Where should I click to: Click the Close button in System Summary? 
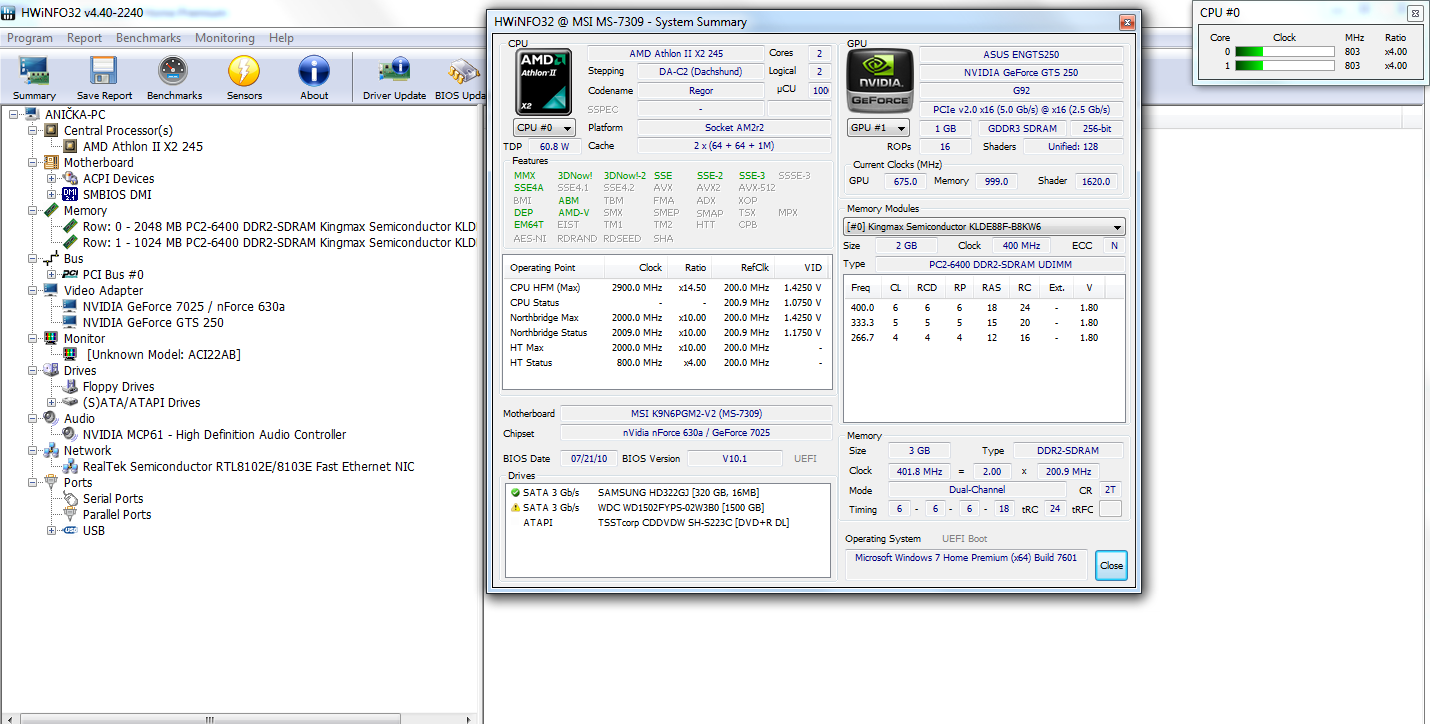tap(1110, 565)
